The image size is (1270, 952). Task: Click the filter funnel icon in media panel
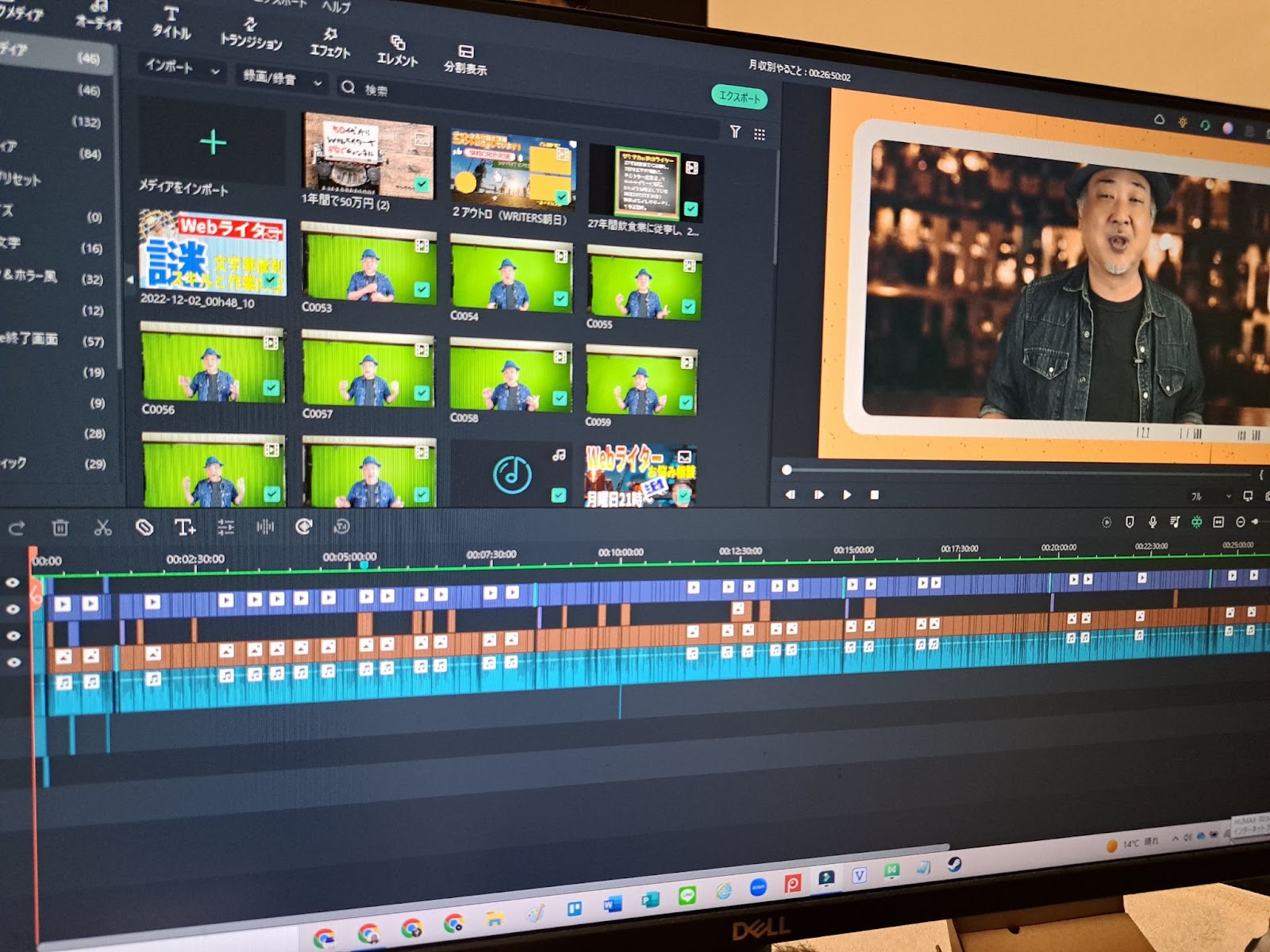(735, 132)
